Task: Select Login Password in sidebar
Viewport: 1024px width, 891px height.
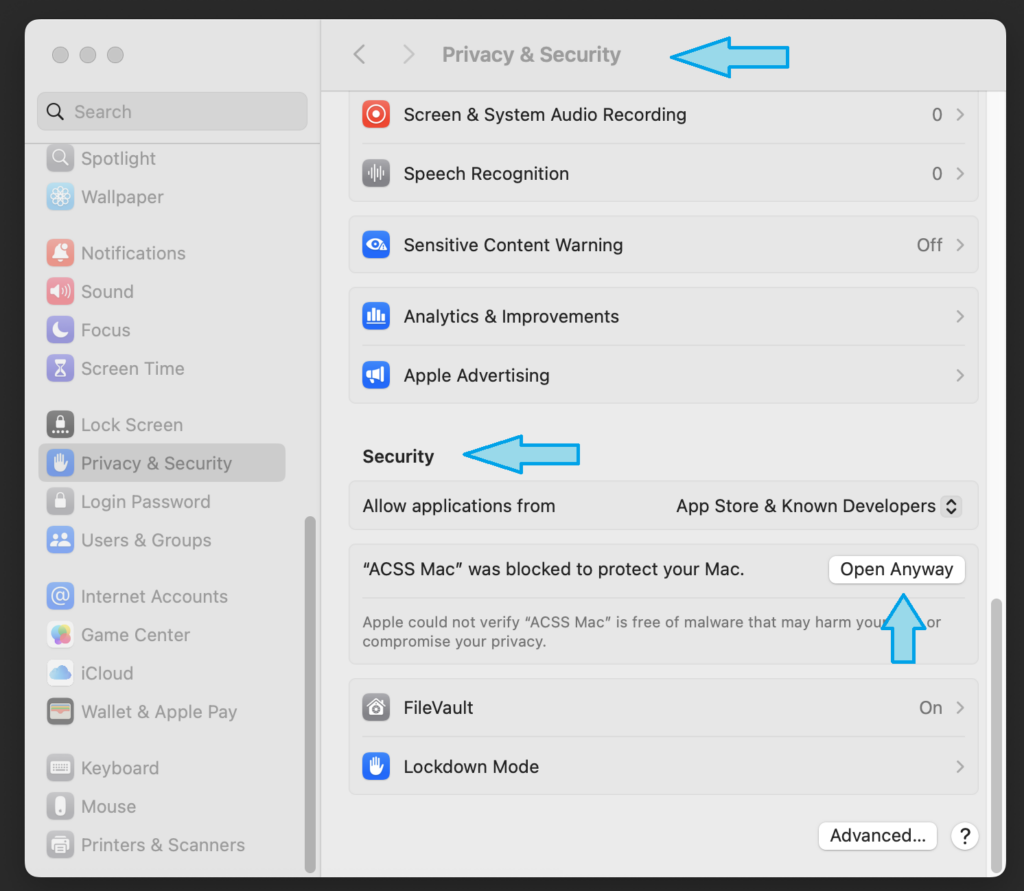Action: coord(146,502)
